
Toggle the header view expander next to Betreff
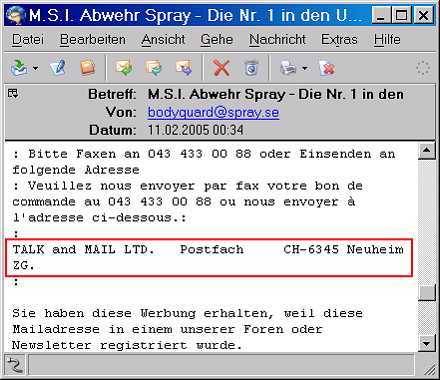tap(13, 93)
